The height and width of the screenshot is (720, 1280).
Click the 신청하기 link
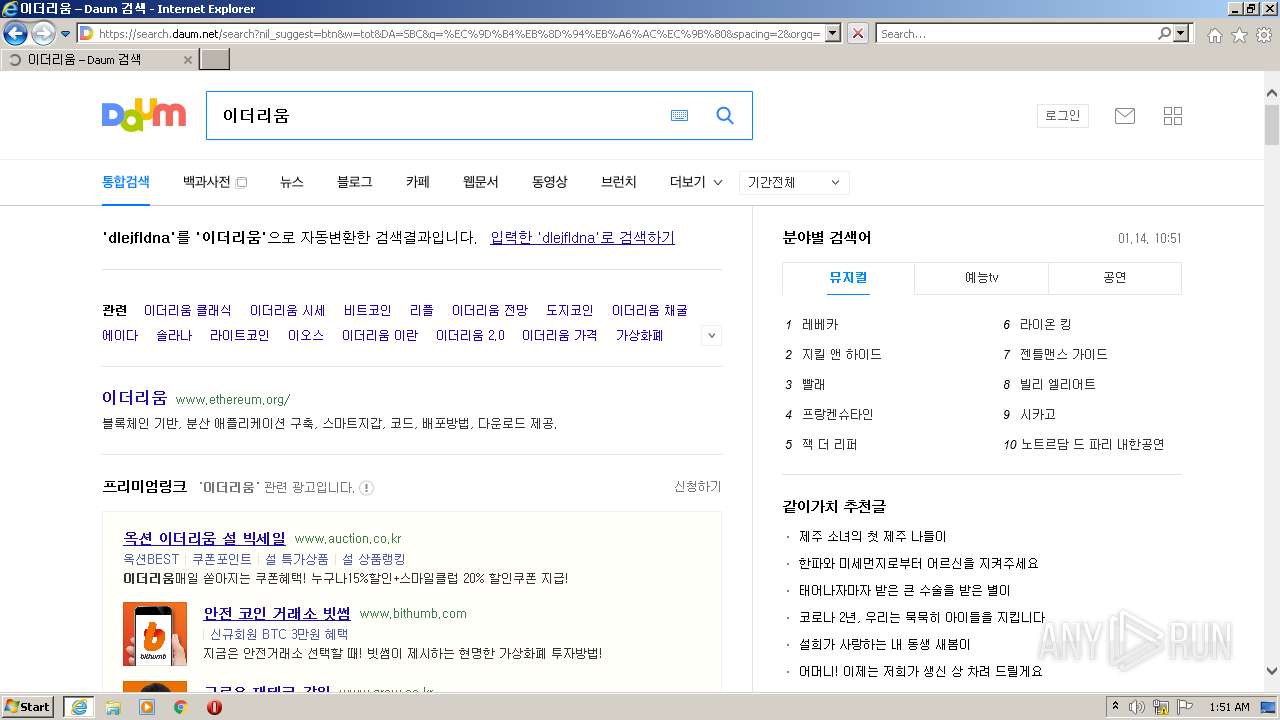click(x=697, y=487)
